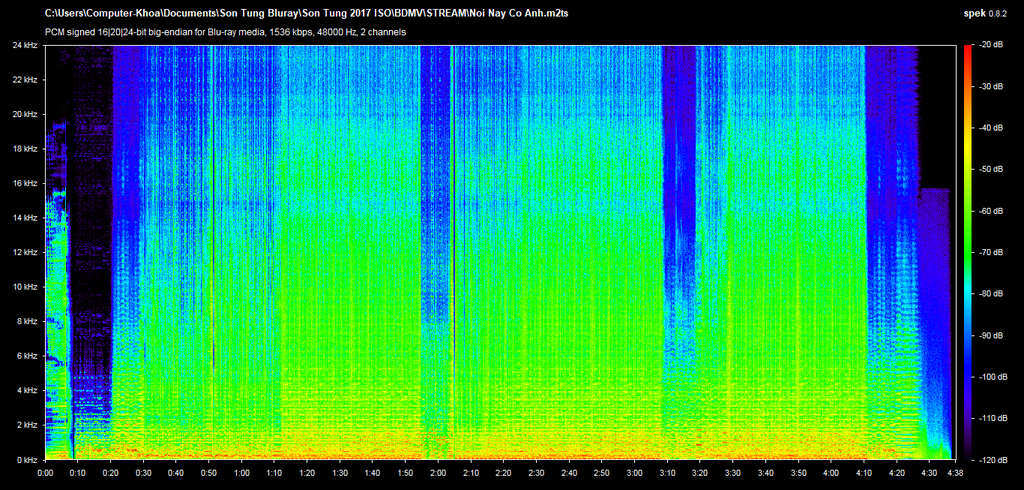Click the 4:30 time axis label
Viewport: 1024px width, 490px height.
click(x=928, y=472)
